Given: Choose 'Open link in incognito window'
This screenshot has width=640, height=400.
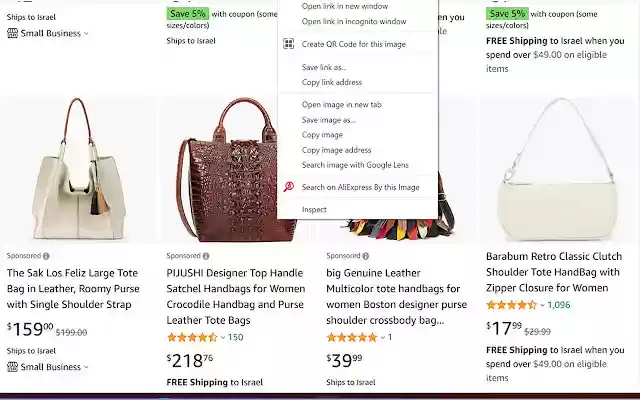Looking at the screenshot, I should tap(354, 21).
